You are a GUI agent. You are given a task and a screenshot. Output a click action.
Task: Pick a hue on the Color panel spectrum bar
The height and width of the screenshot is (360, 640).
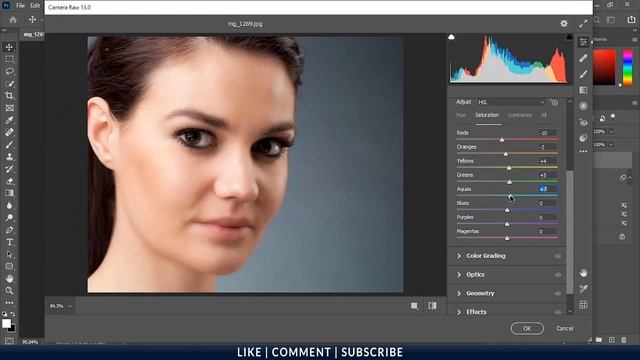tap(628, 68)
